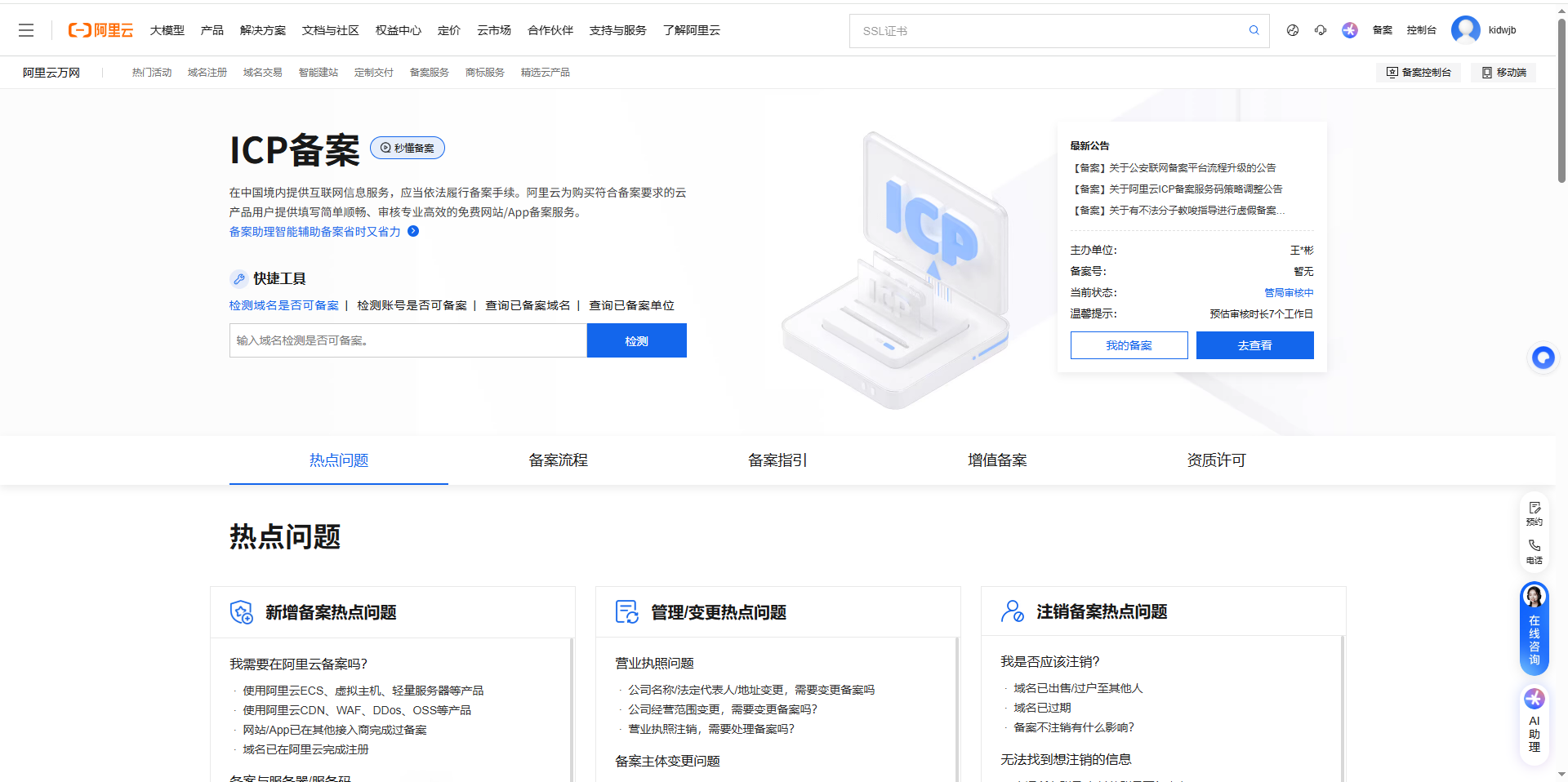The width and height of the screenshot is (1568, 782).
Task: Open 大模型 menu
Action: coord(167,30)
